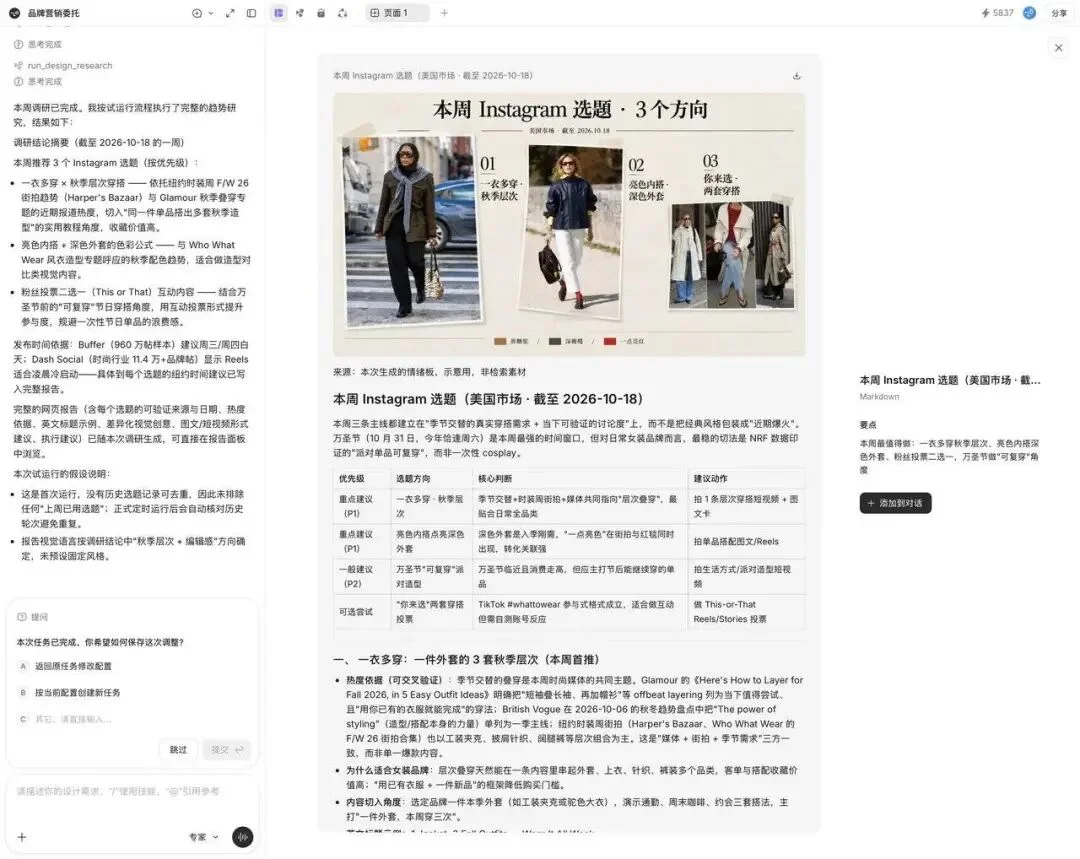This screenshot has width=1080, height=859.
Task: Open the dropdown arrow beside new chat icon
Action: [211, 13]
